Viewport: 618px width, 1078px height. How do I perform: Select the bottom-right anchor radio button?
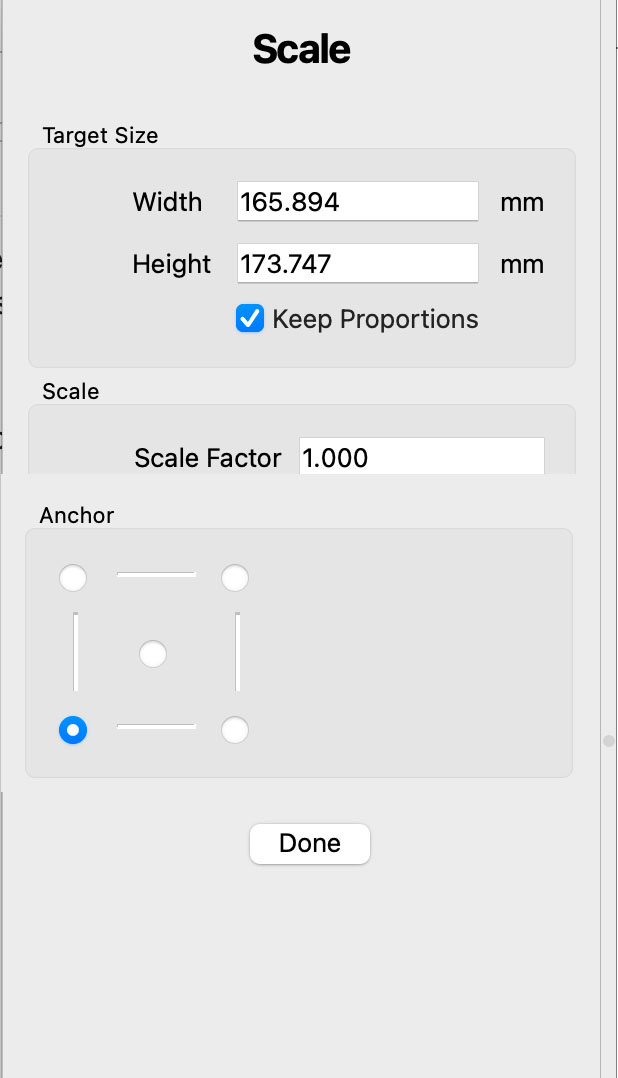pyautogui.click(x=235, y=731)
